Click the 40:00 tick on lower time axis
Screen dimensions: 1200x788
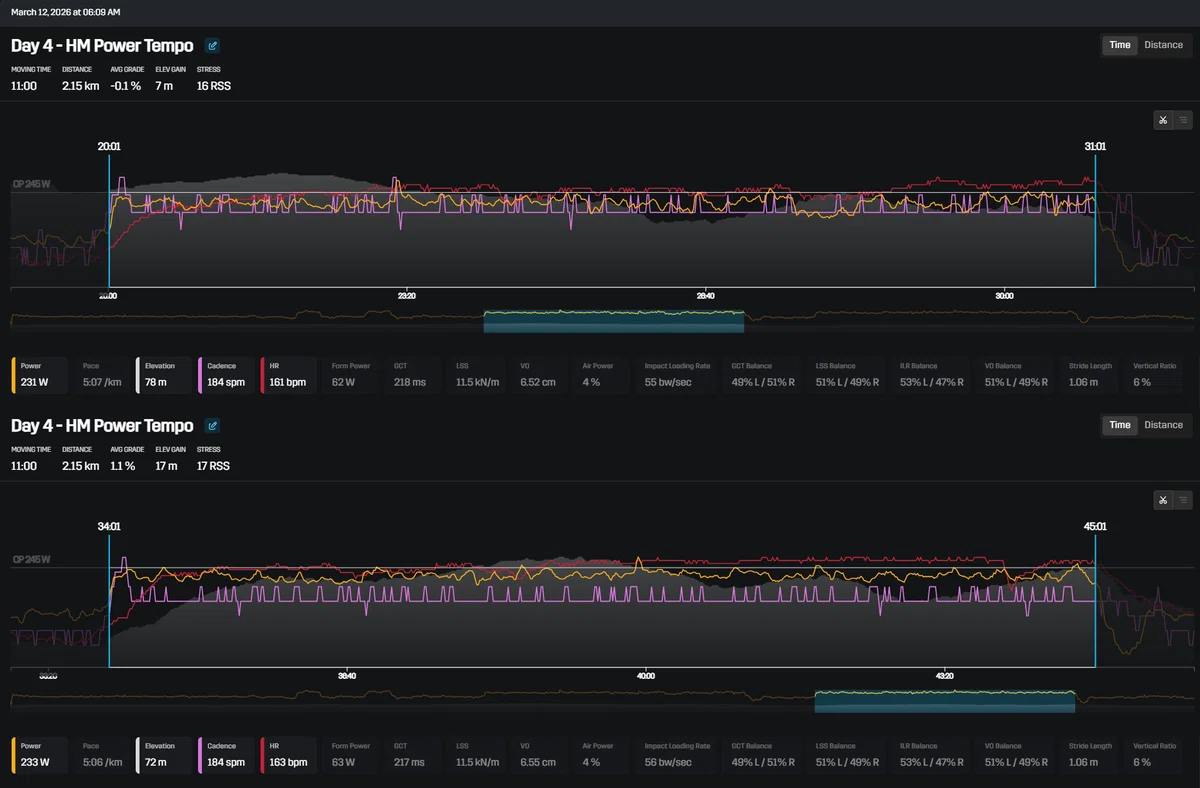point(645,676)
